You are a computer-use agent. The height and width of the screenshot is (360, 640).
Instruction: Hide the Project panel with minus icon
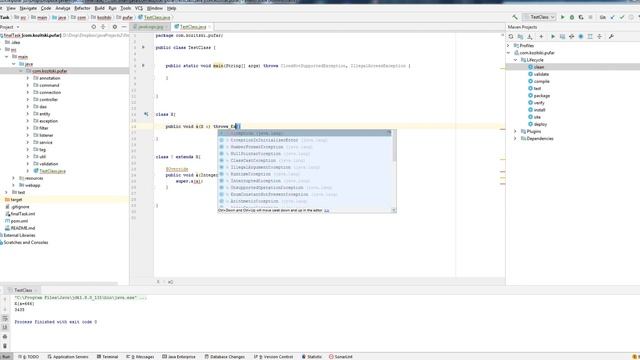coord(124,27)
